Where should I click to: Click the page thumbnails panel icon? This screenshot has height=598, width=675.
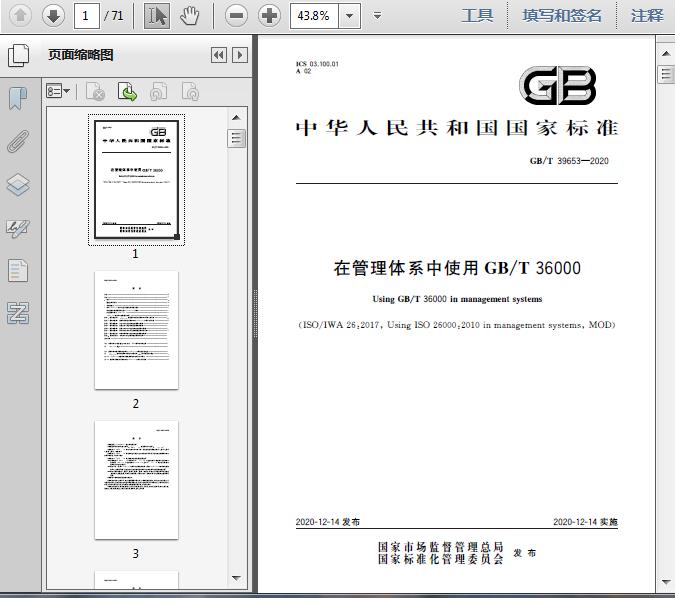(x=19, y=55)
